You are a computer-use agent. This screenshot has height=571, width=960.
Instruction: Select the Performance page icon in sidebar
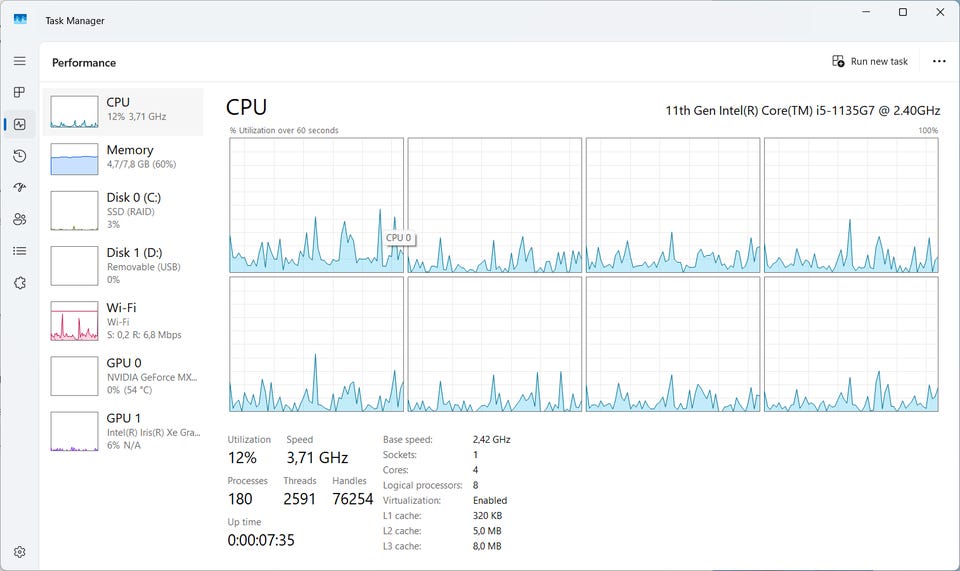(20, 124)
